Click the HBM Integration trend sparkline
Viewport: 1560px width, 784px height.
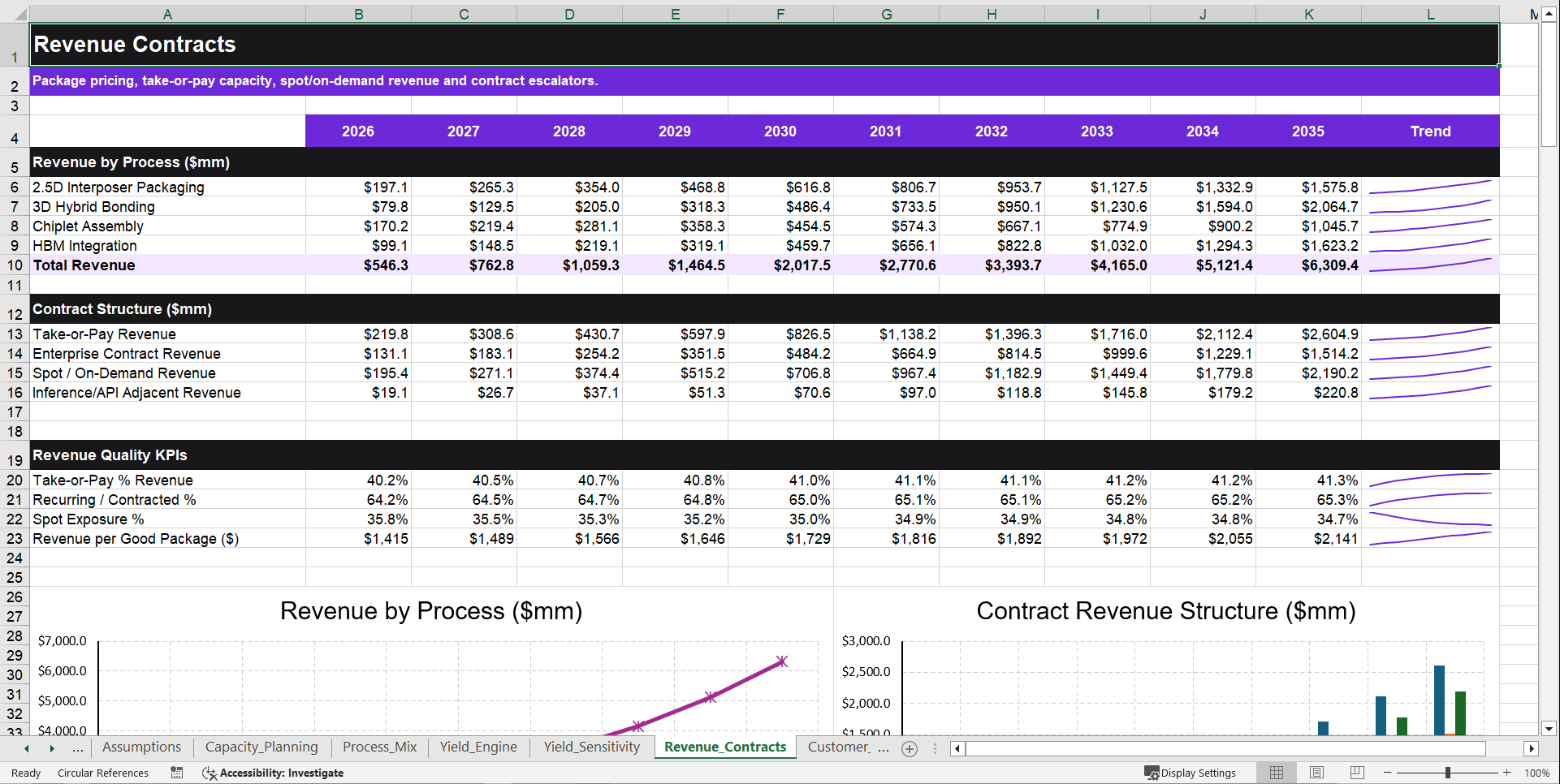click(1430, 246)
